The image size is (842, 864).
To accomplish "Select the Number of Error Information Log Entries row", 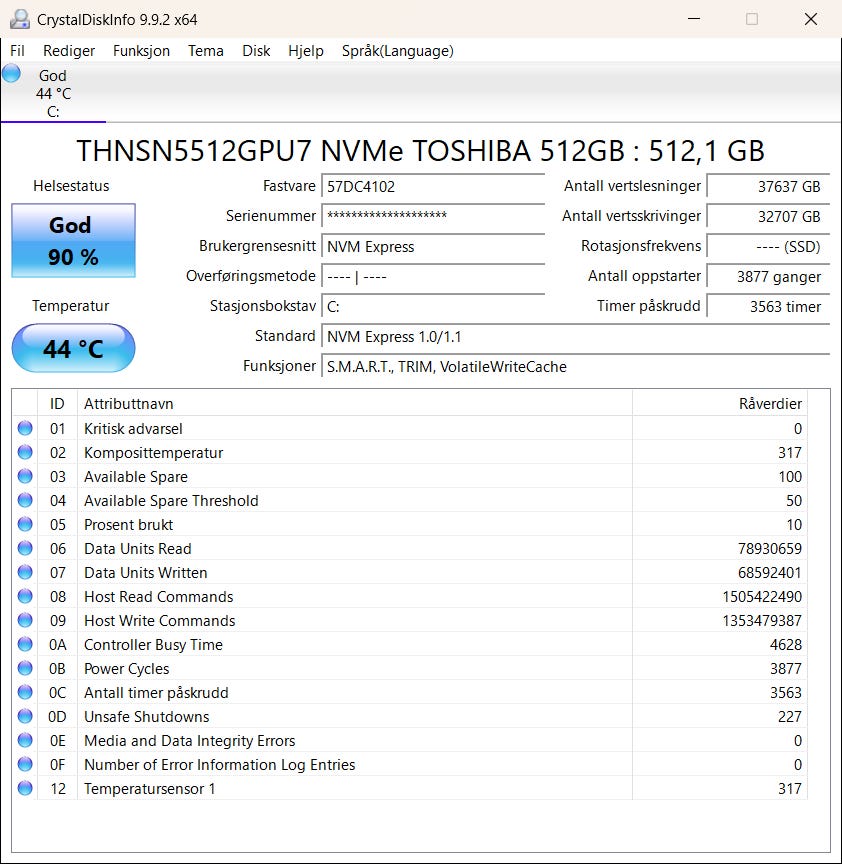I will 409,764.
